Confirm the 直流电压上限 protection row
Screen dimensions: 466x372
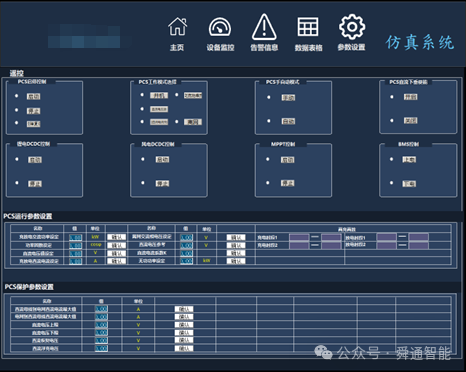click(184, 325)
